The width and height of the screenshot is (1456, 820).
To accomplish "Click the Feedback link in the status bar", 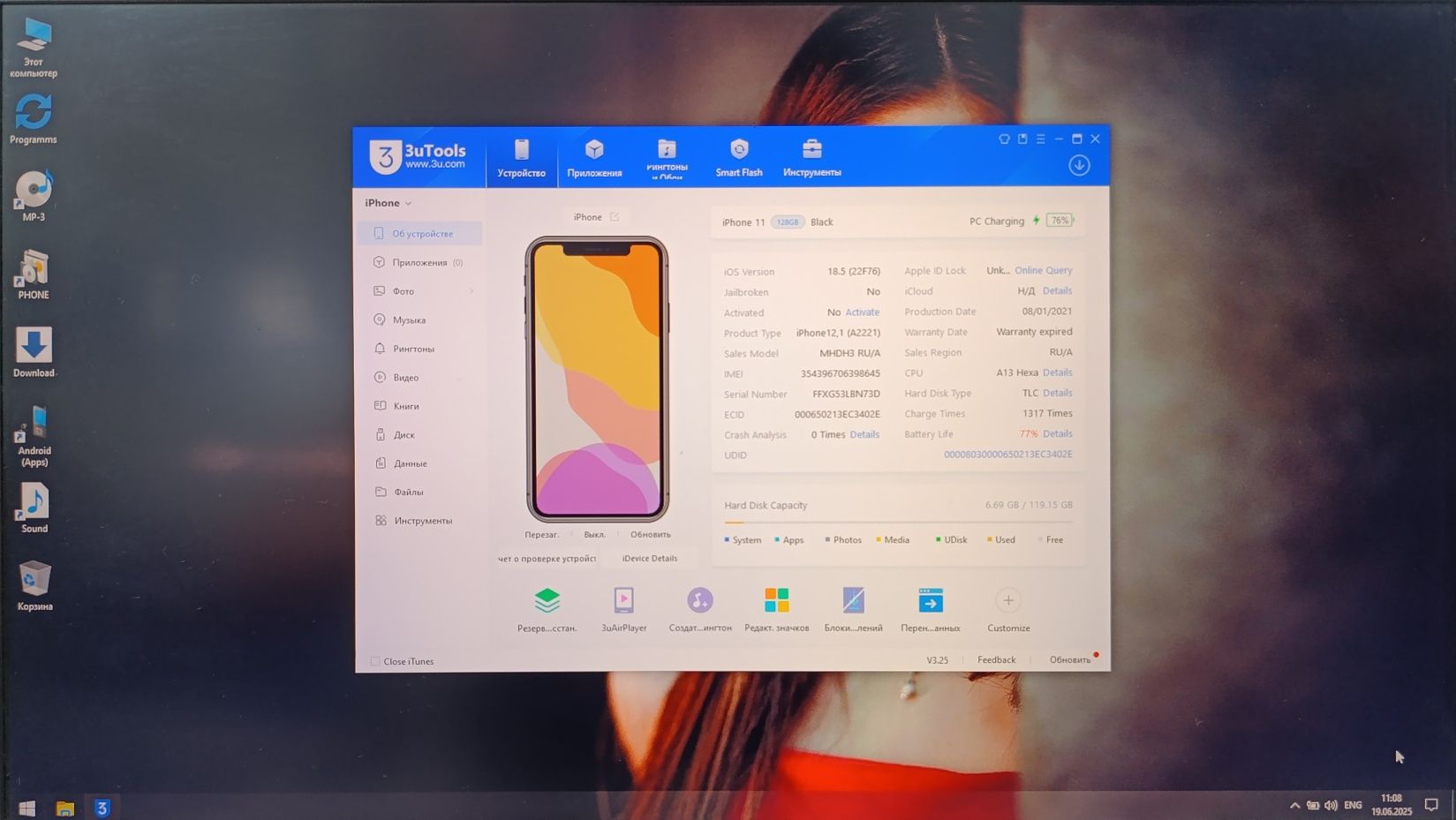I will [996, 660].
